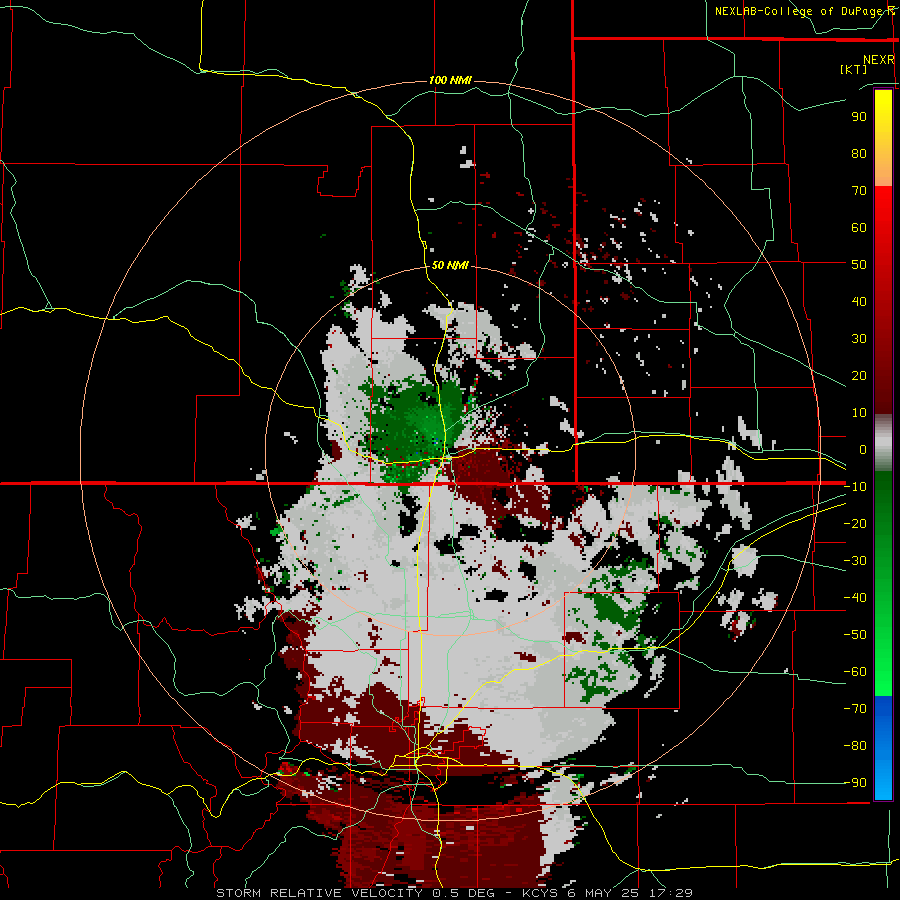
Task: Click the 40 value on the velocity scale
Action: click(x=859, y=301)
